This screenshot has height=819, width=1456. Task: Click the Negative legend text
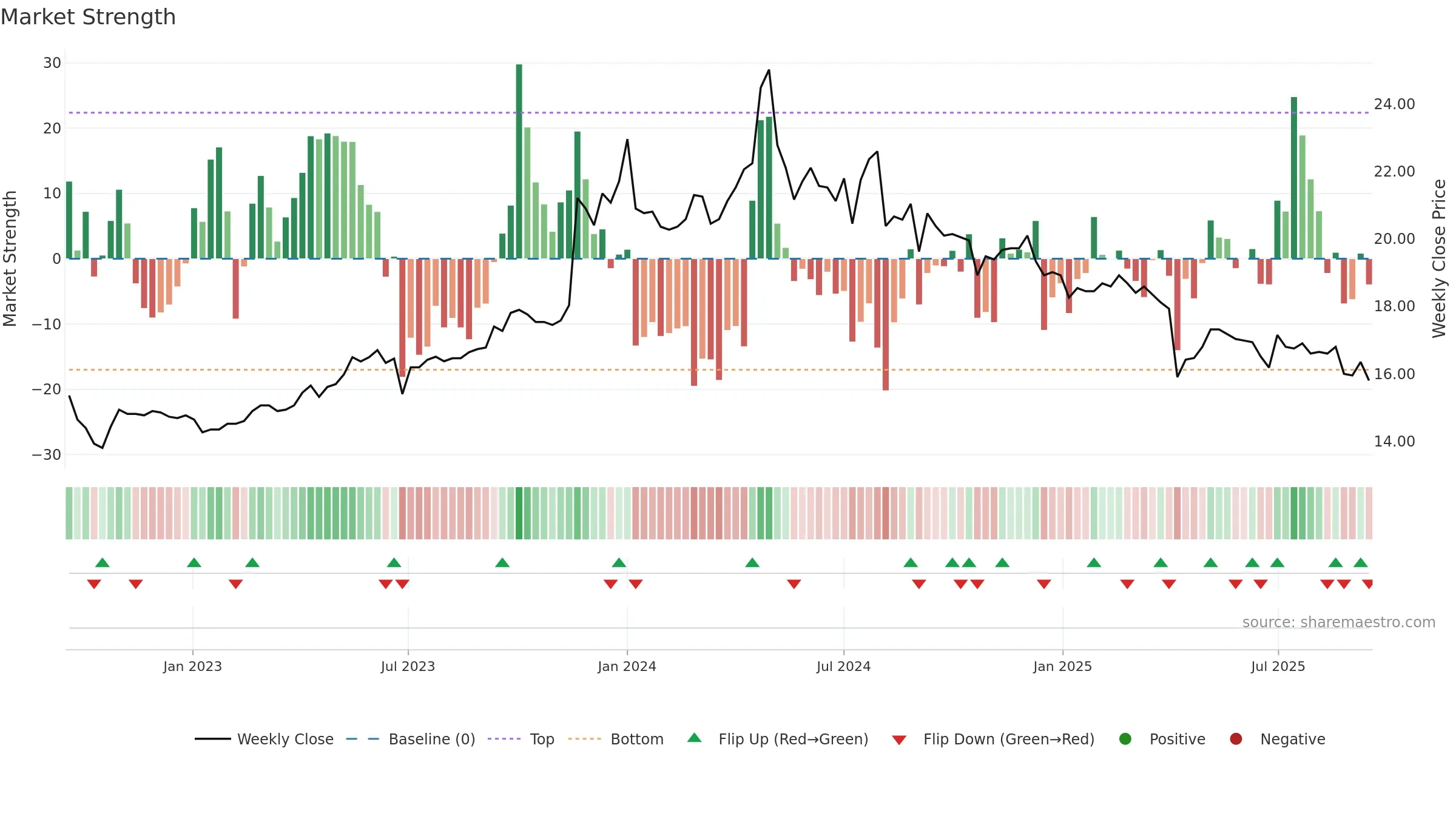point(1293,739)
